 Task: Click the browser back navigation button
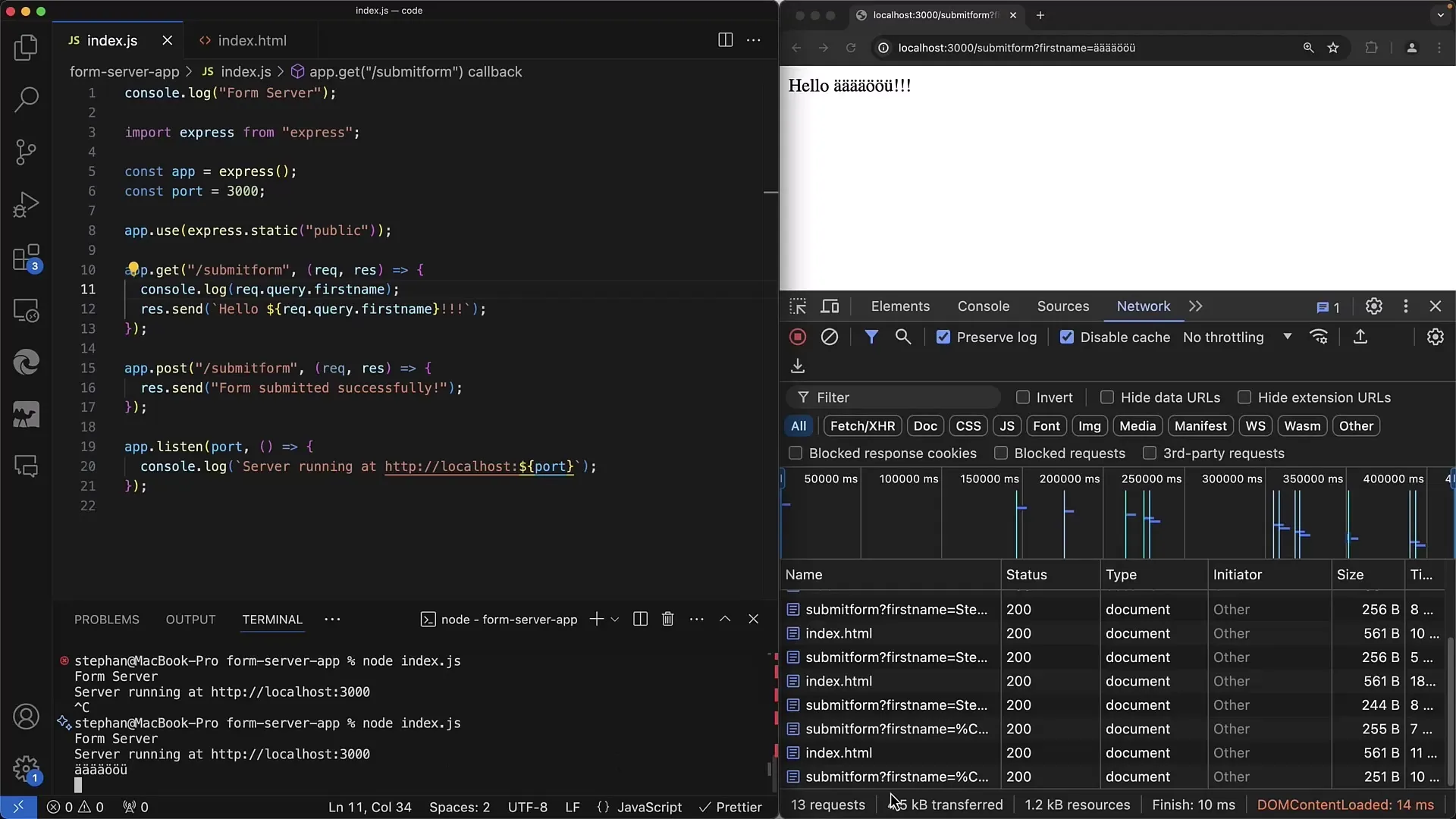[795, 48]
